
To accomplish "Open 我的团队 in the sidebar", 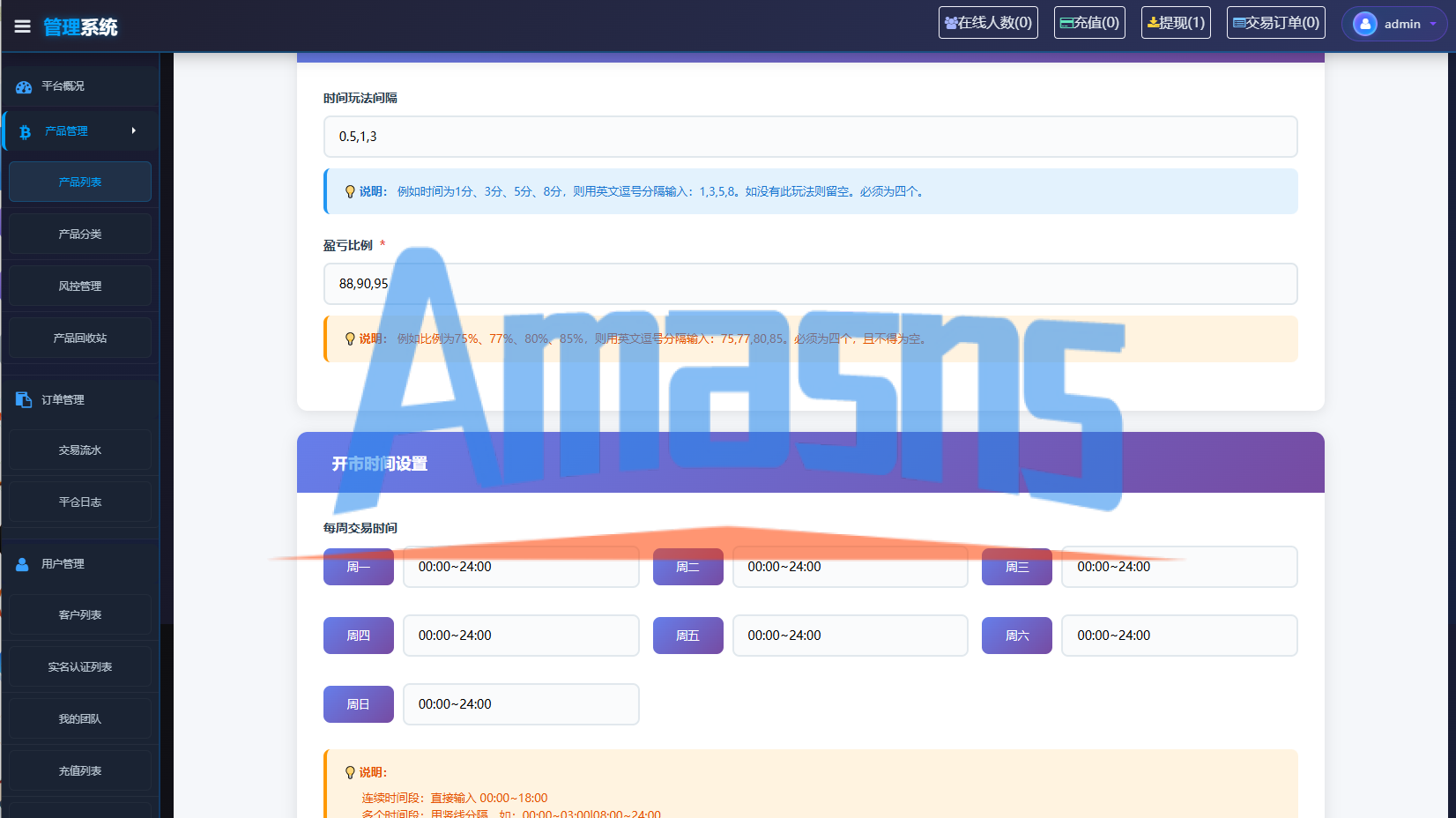I will tap(80, 718).
